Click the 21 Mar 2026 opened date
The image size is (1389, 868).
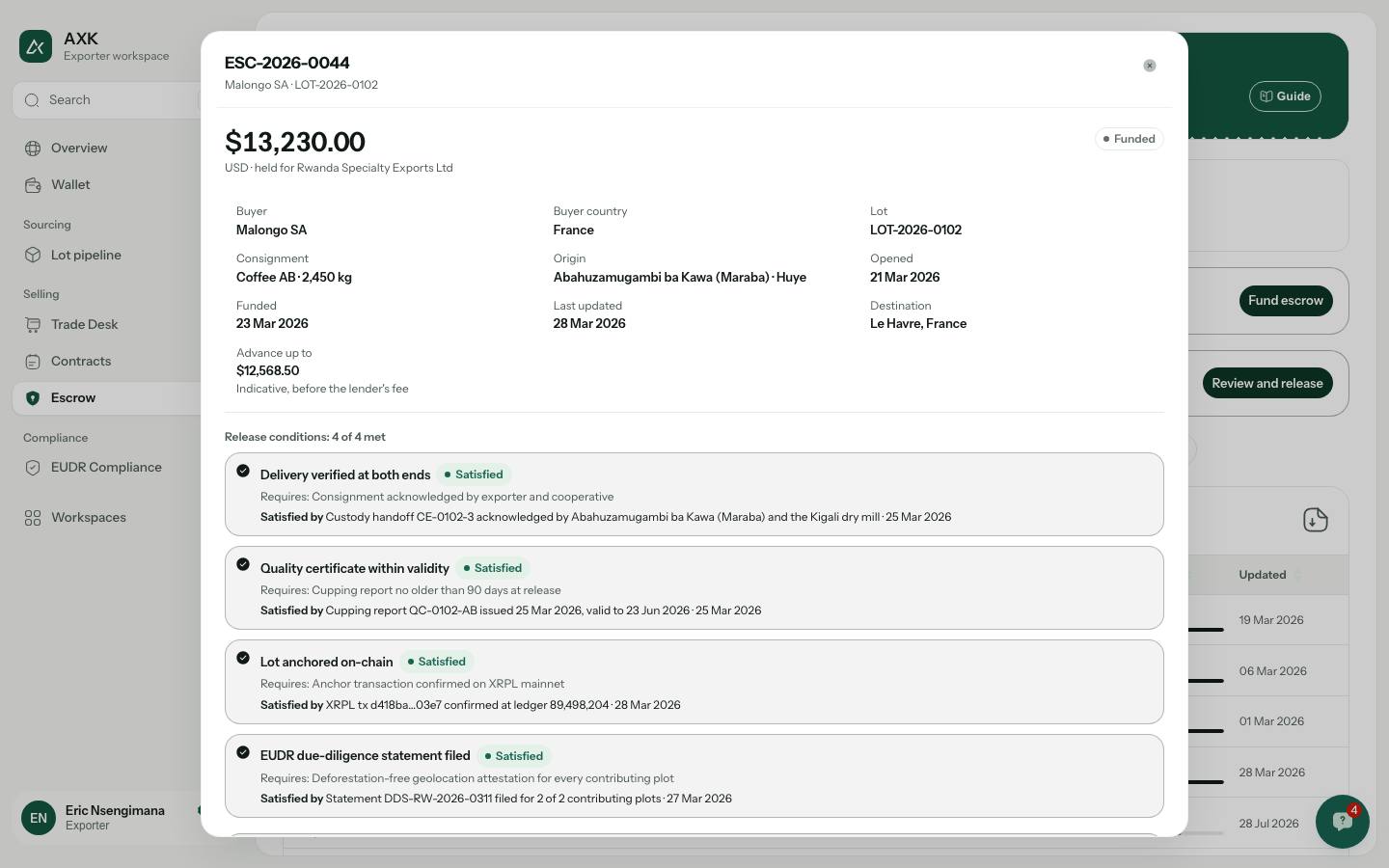click(905, 278)
